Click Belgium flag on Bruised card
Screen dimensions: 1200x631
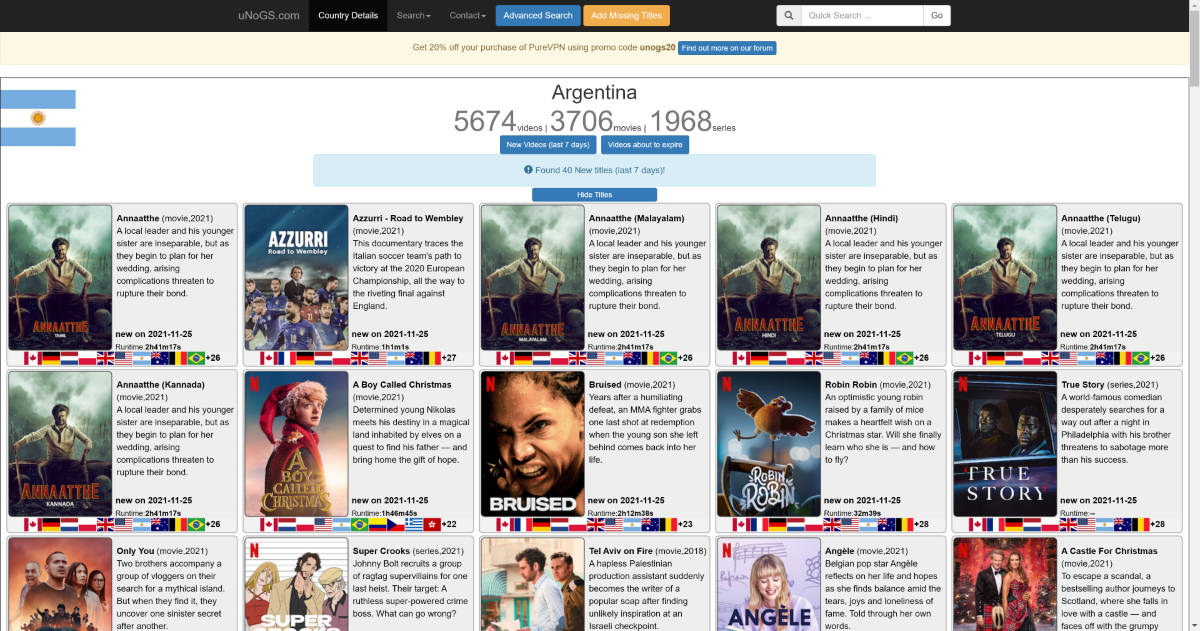tap(667, 524)
